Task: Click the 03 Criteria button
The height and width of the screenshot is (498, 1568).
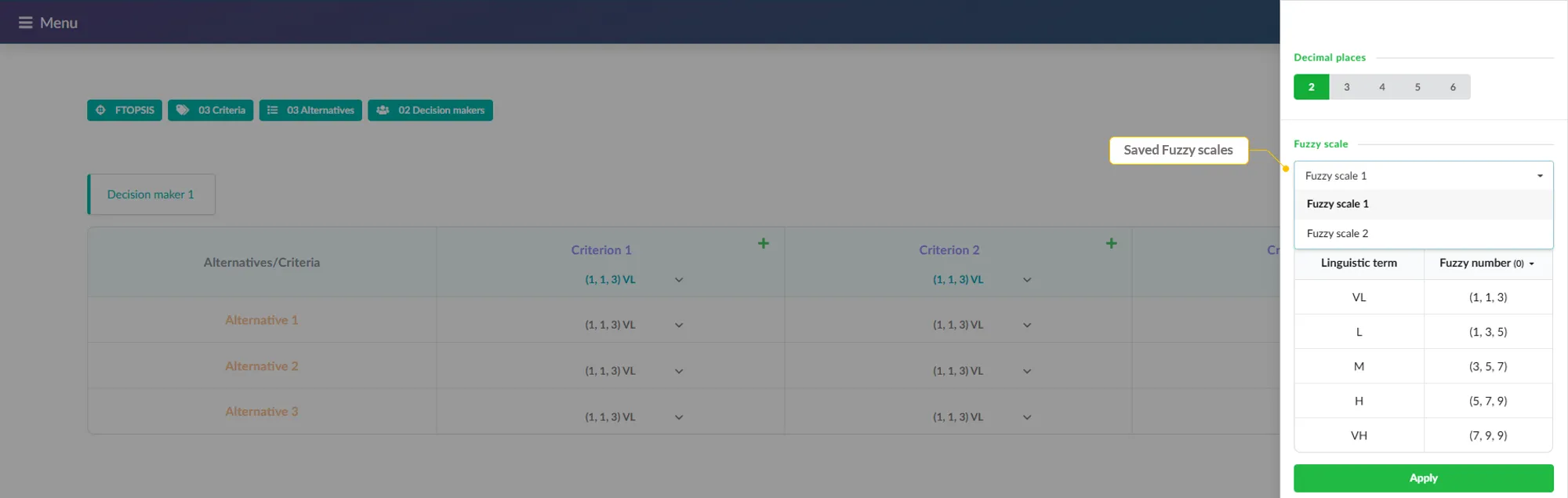Action: click(x=210, y=111)
